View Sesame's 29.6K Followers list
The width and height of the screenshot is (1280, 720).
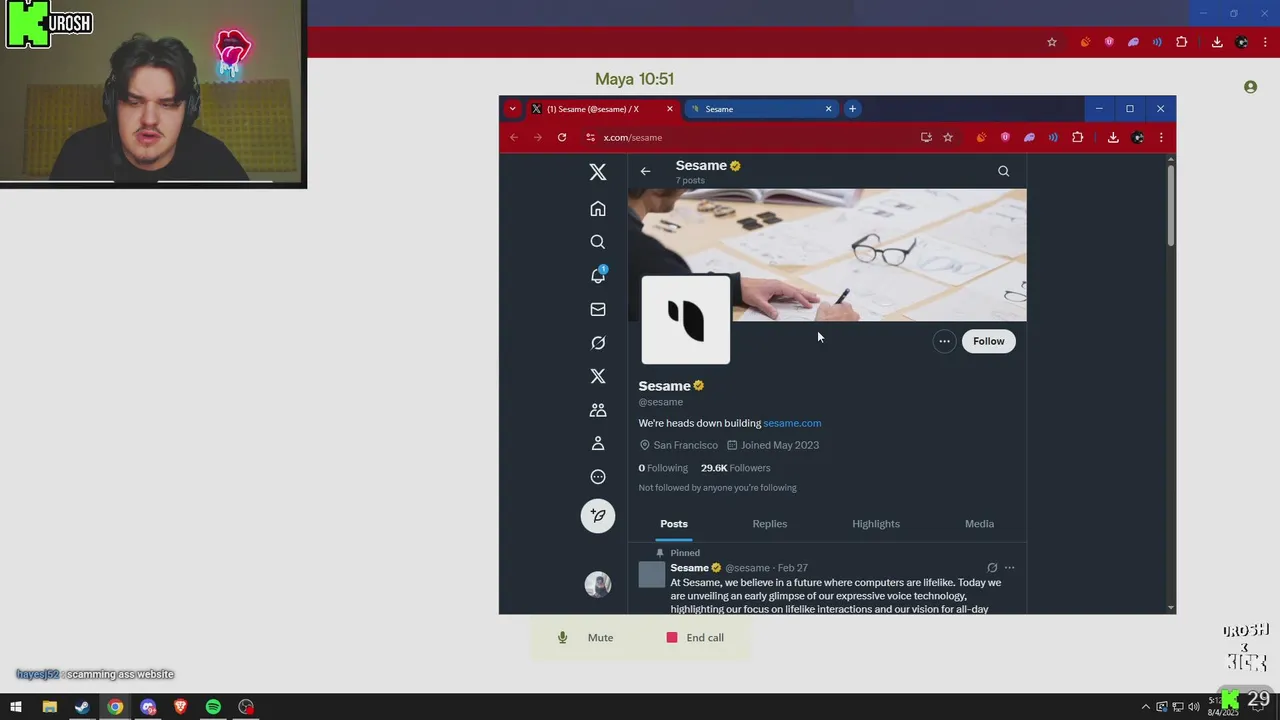click(735, 468)
